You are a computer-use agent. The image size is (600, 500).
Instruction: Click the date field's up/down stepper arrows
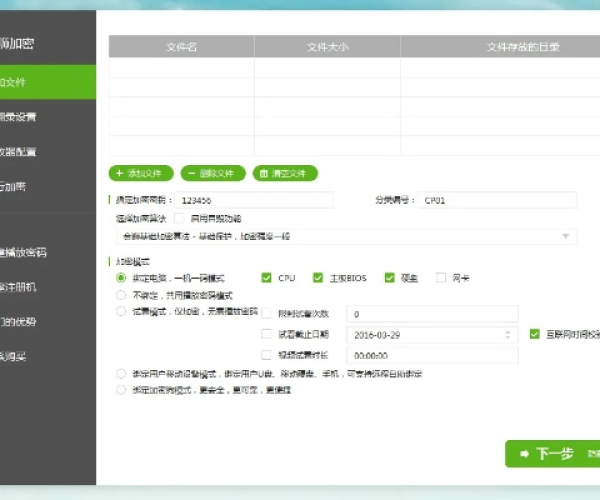pos(508,335)
